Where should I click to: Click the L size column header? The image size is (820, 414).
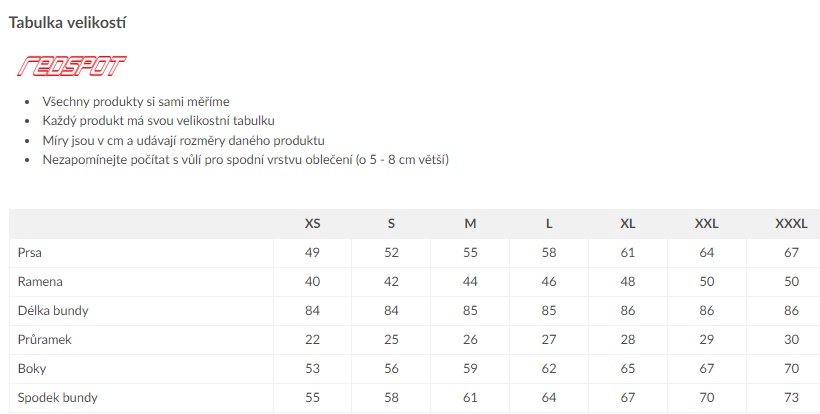(x=549, y=224)
